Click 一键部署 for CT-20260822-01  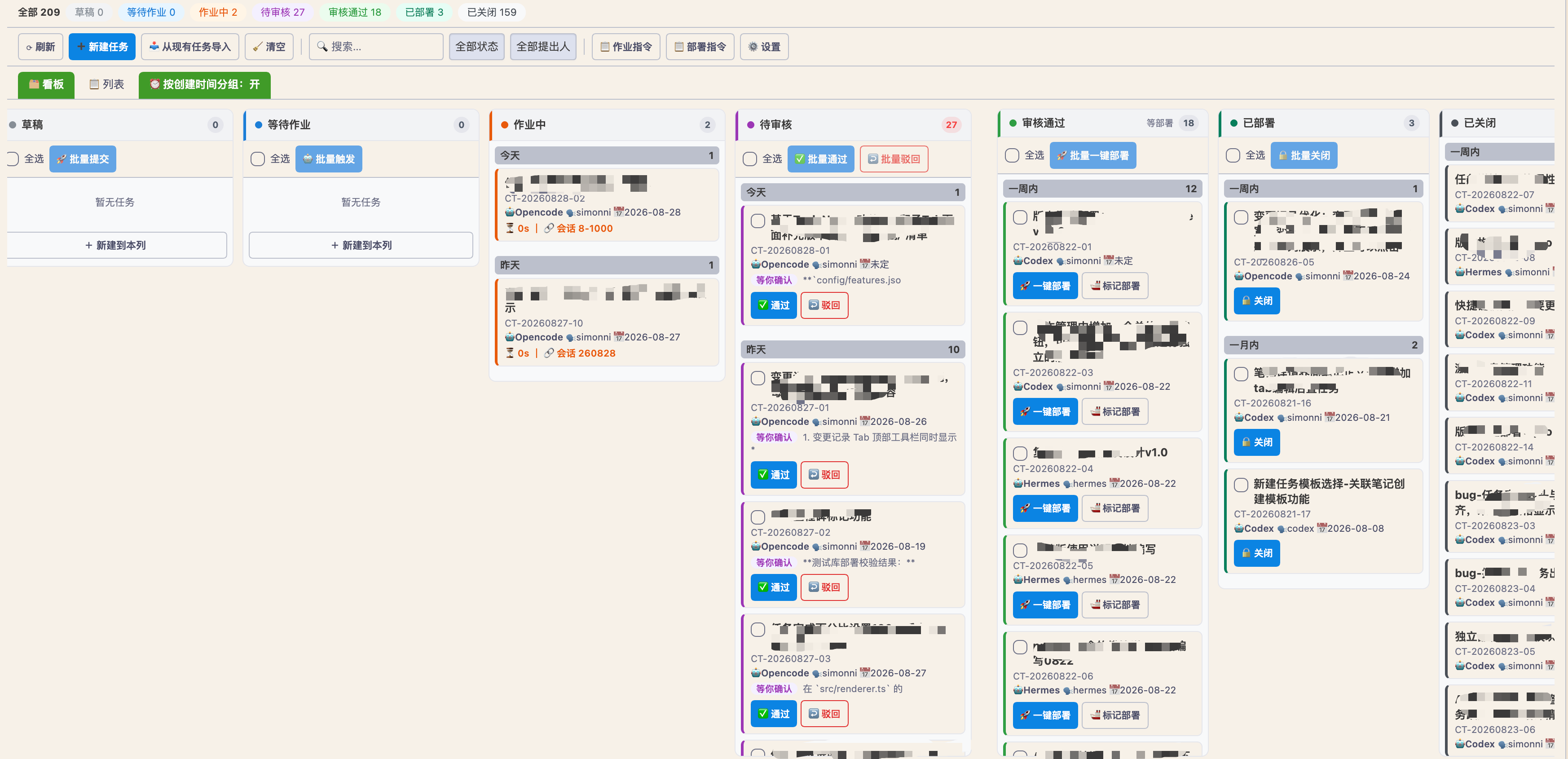click(1045, 286)
